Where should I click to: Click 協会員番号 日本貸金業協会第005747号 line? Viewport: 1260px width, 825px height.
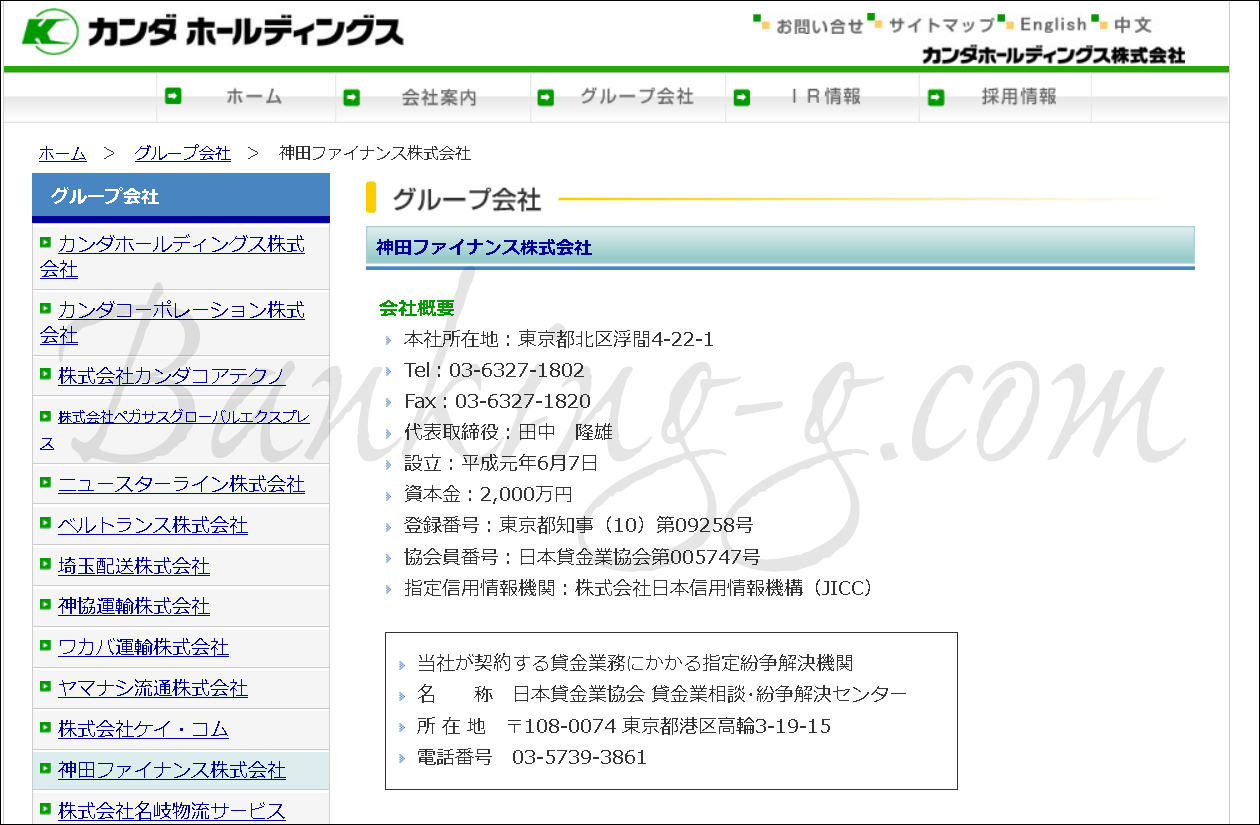coord(581,556)
